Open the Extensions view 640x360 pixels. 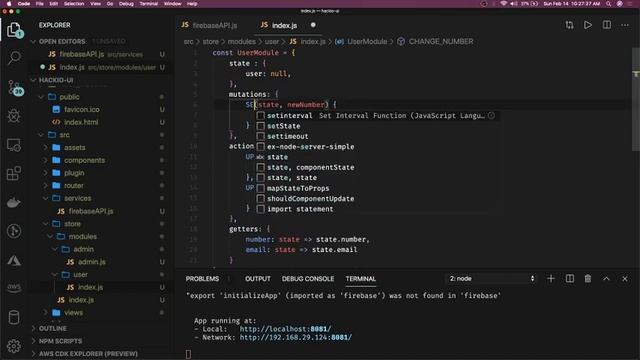14,173
